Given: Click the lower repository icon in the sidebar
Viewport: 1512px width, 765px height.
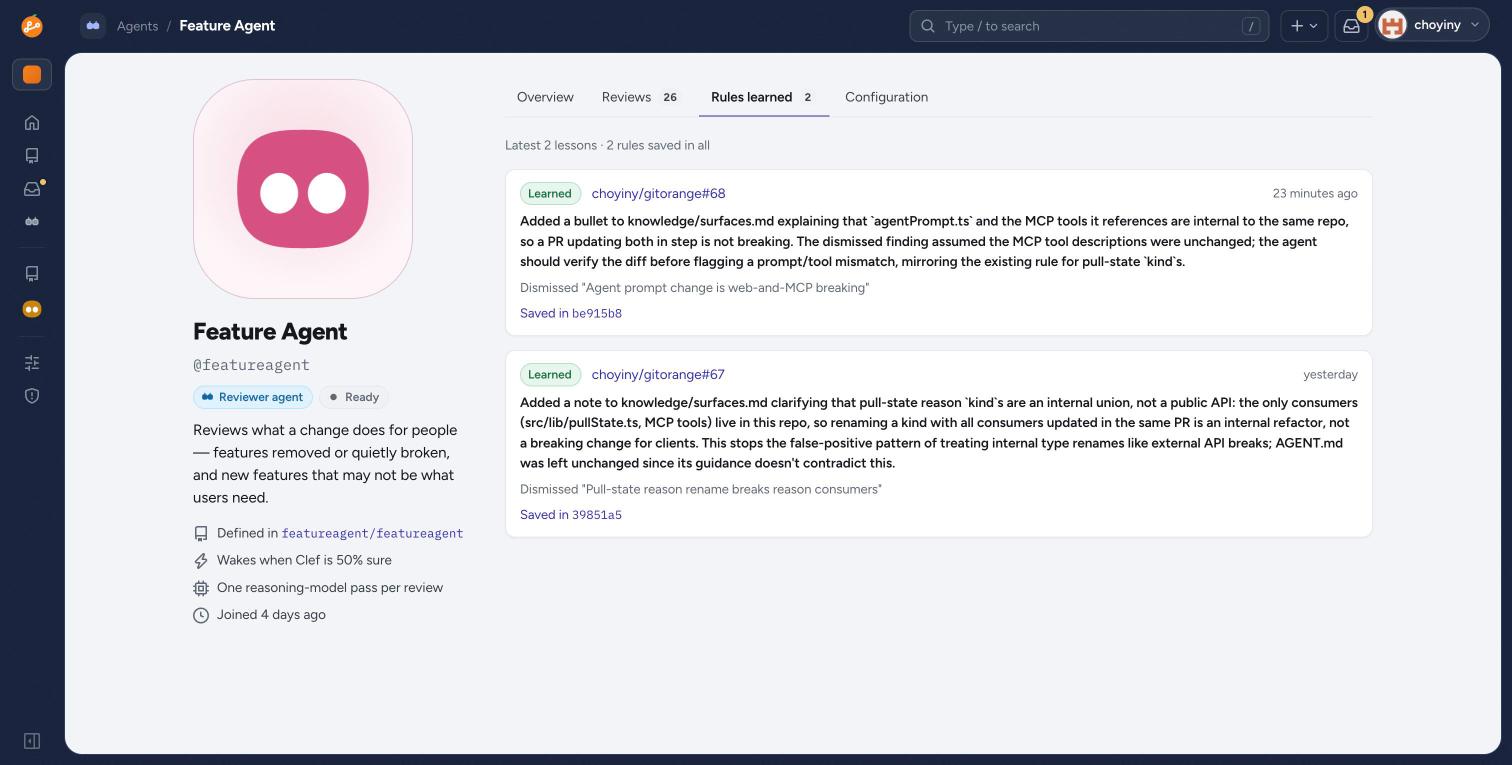Looking at the screenshot, I should pyautogui.click(x=32, y=273).
